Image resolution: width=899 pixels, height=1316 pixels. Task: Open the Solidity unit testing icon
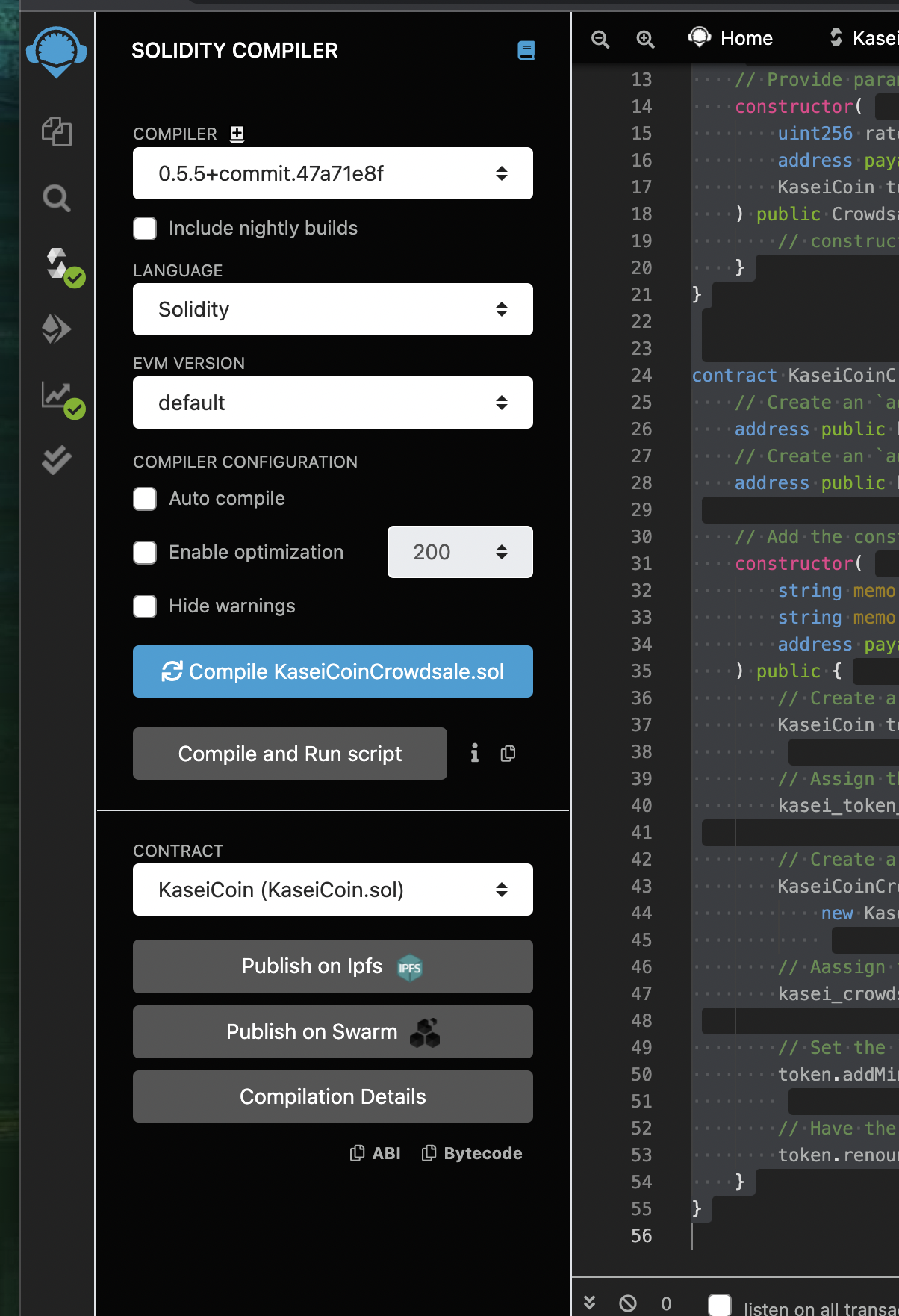click(57, 460)
